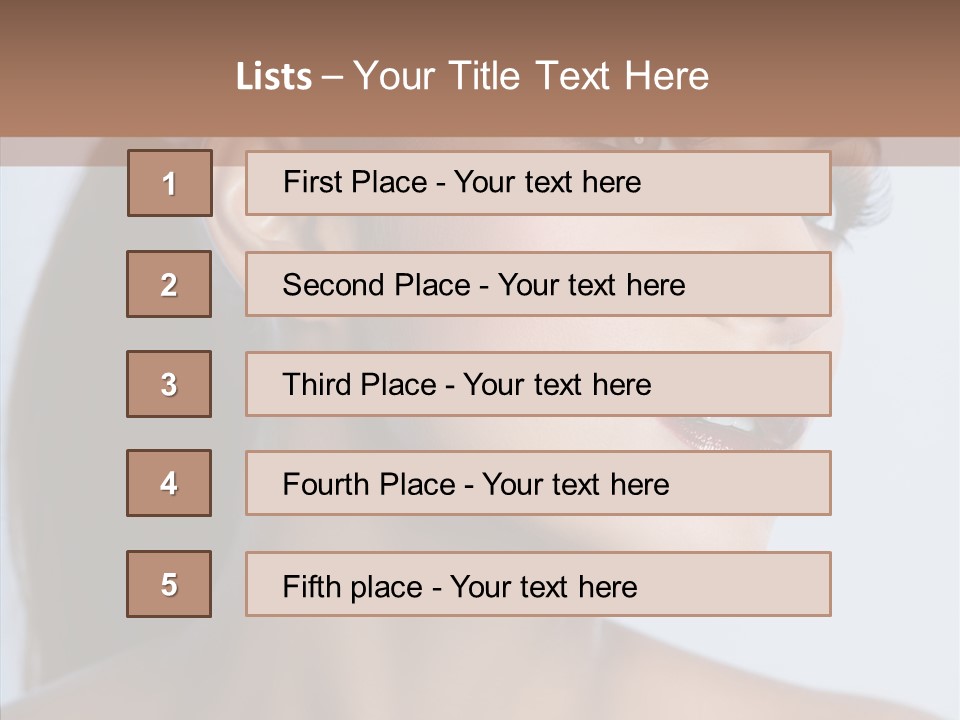Click the words Title Text Here in the heading

tap(579, 76)
